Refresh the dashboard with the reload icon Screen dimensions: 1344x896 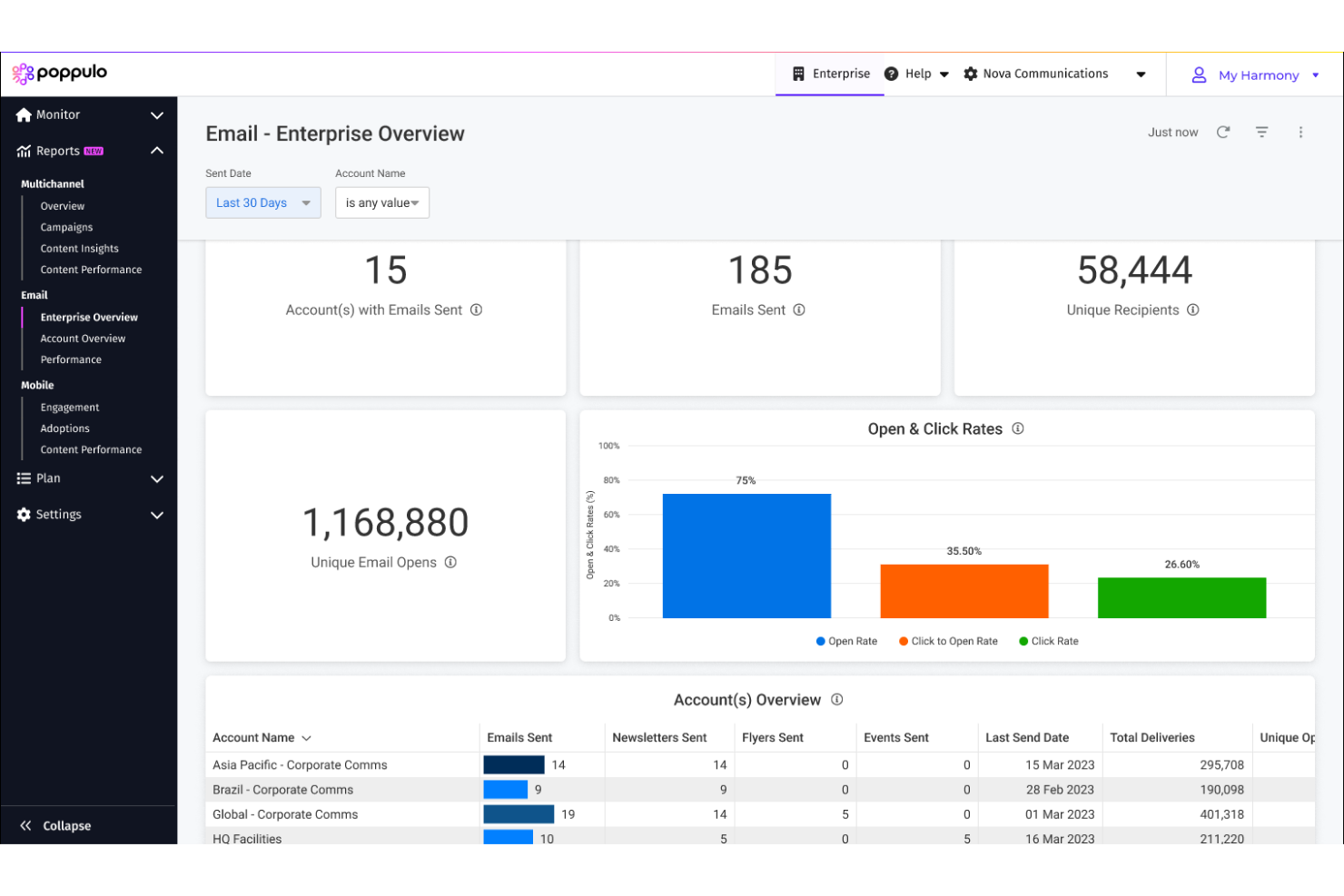tap(1223, 133)
